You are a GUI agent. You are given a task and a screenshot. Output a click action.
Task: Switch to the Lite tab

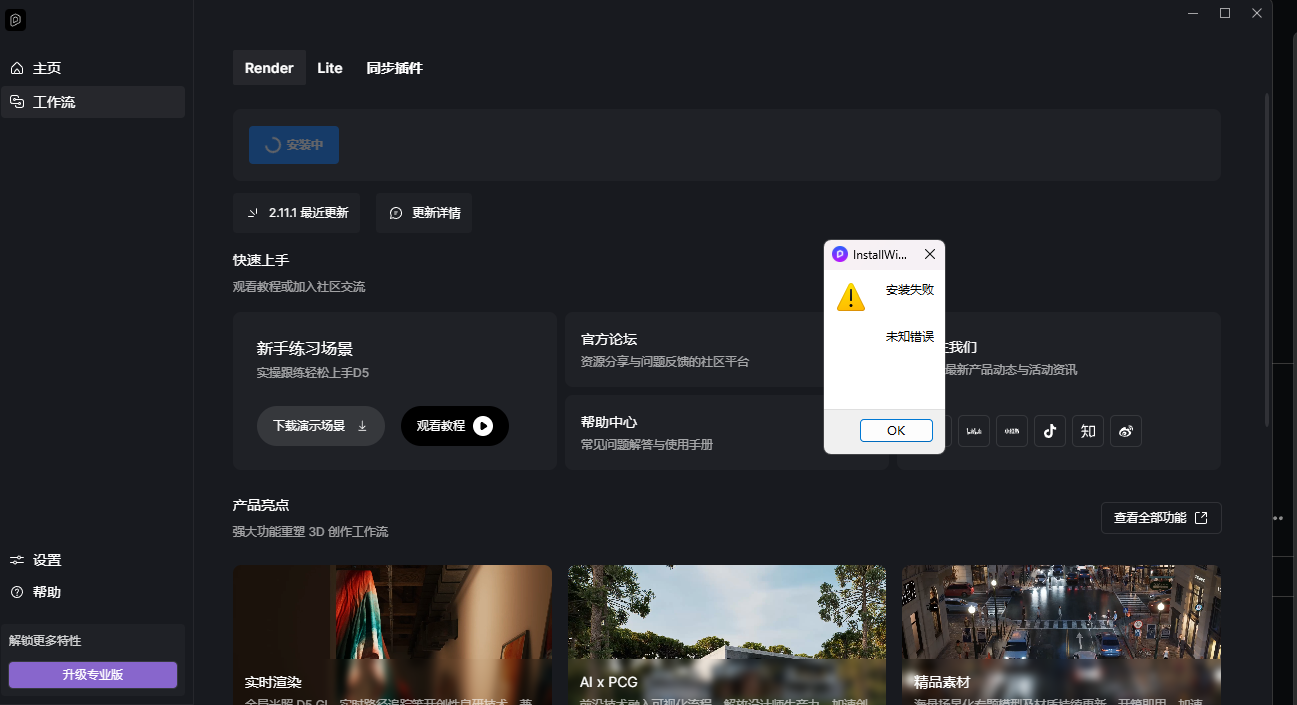tap(330, 68)
